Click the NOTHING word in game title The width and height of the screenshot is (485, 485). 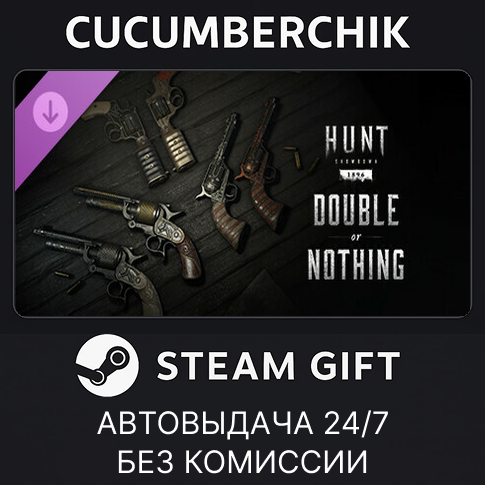356,264
